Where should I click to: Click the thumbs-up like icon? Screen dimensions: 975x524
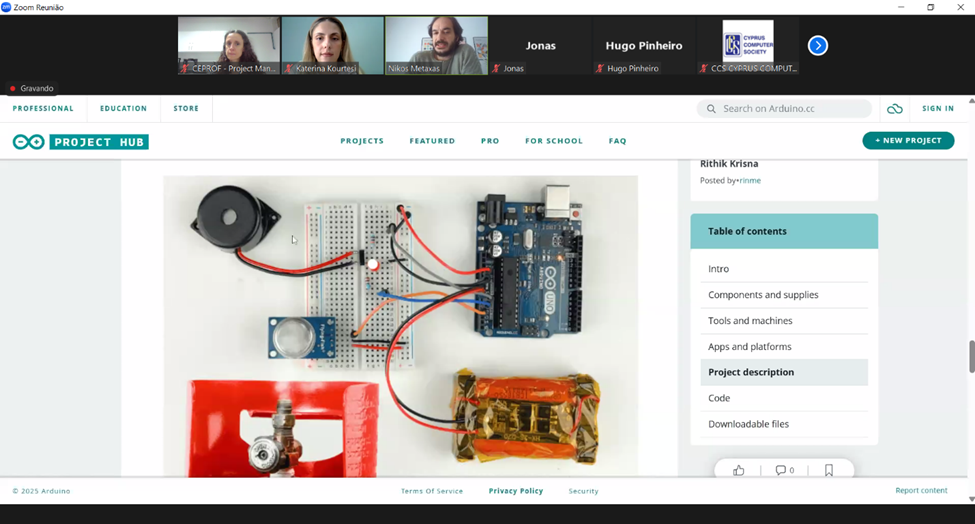[x=739, y=470]
